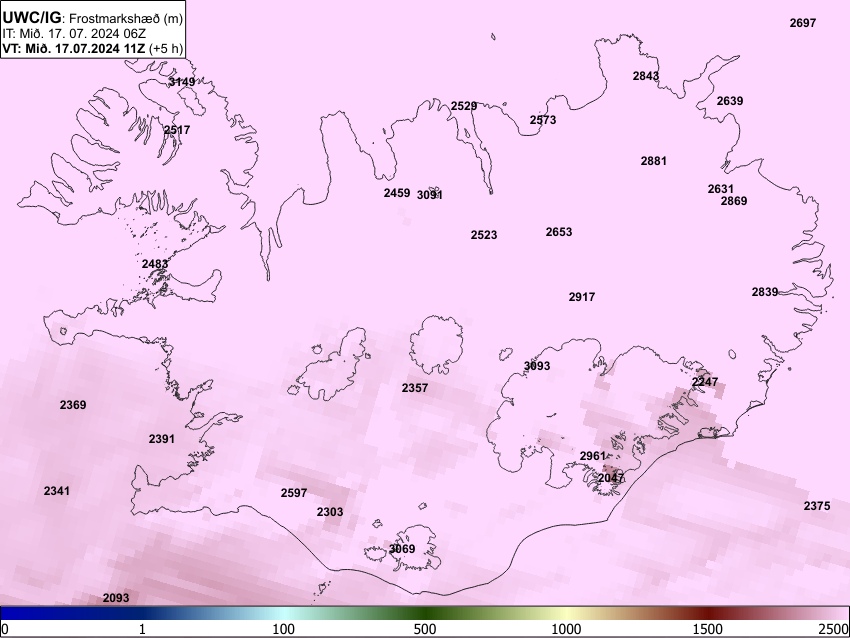Click the value 2597
This screenshot has width=850, height=638.
coord(294,493)
